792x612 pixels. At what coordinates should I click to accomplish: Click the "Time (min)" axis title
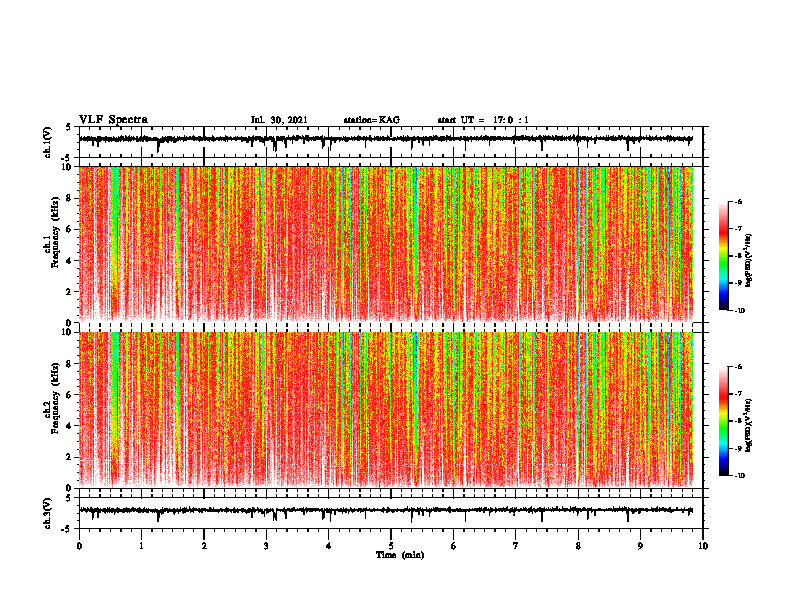[400, 555]
